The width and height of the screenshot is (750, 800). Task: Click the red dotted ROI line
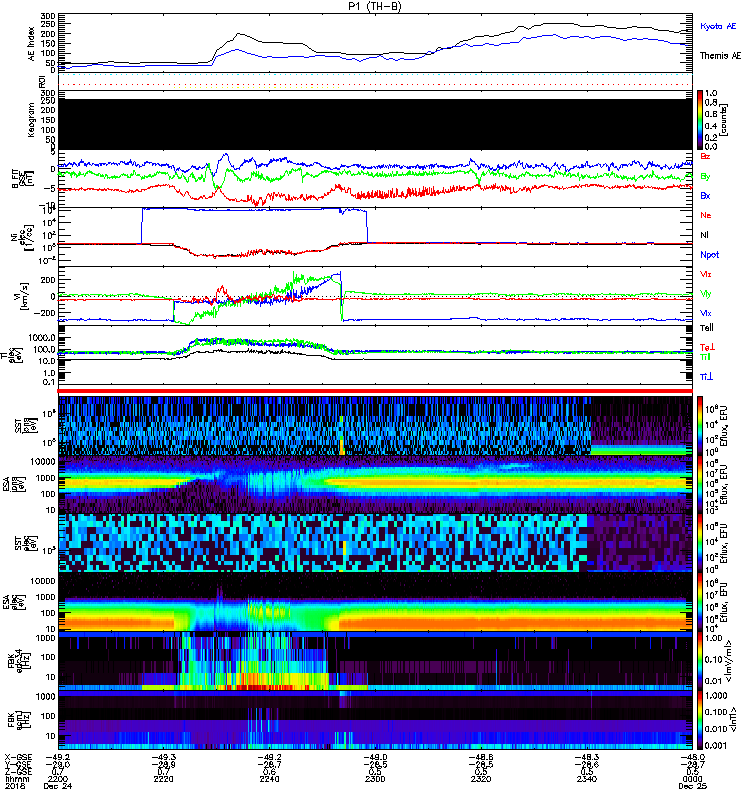(x=375, y=84)
